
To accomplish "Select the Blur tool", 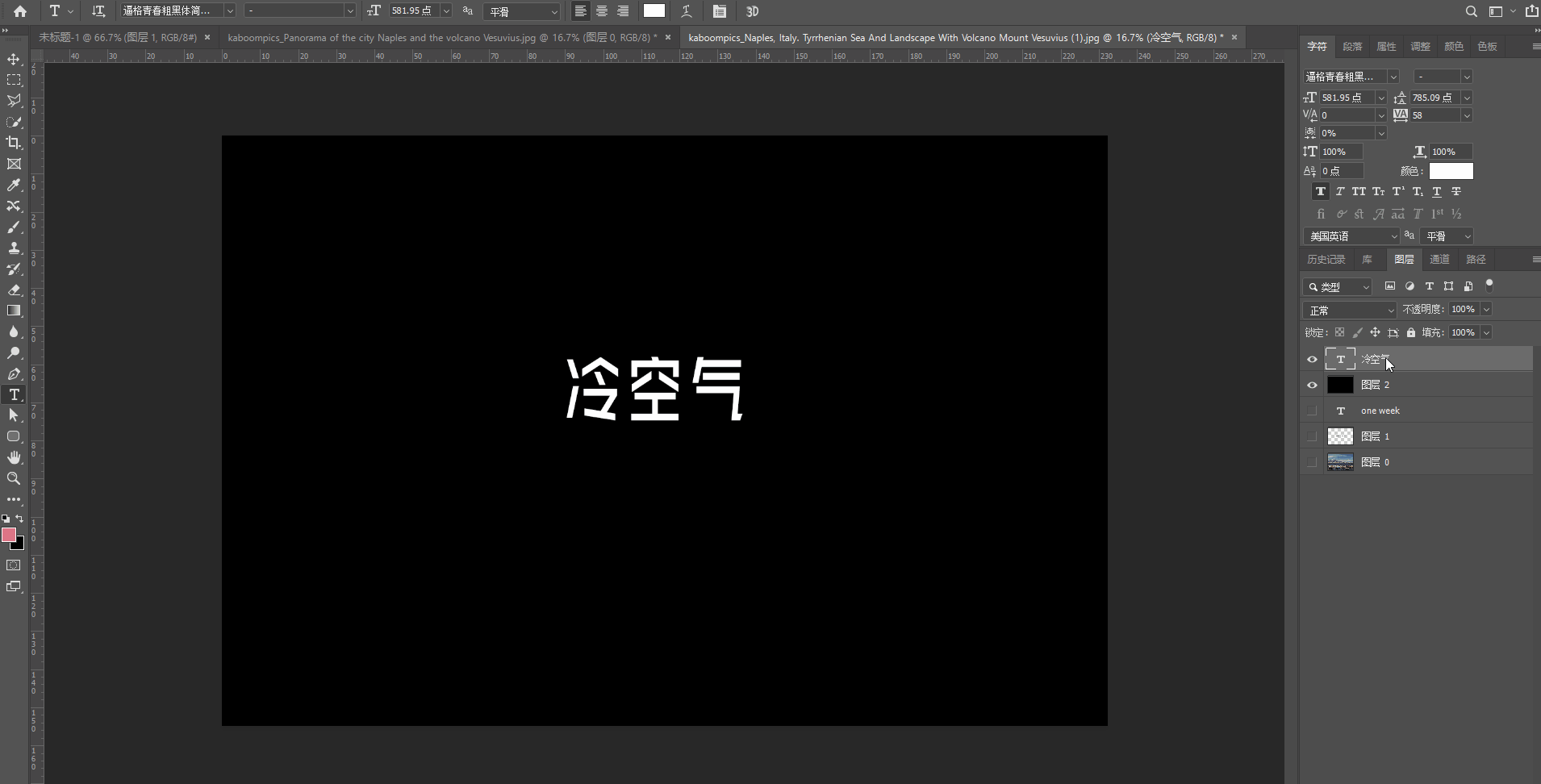I will 14,332.
